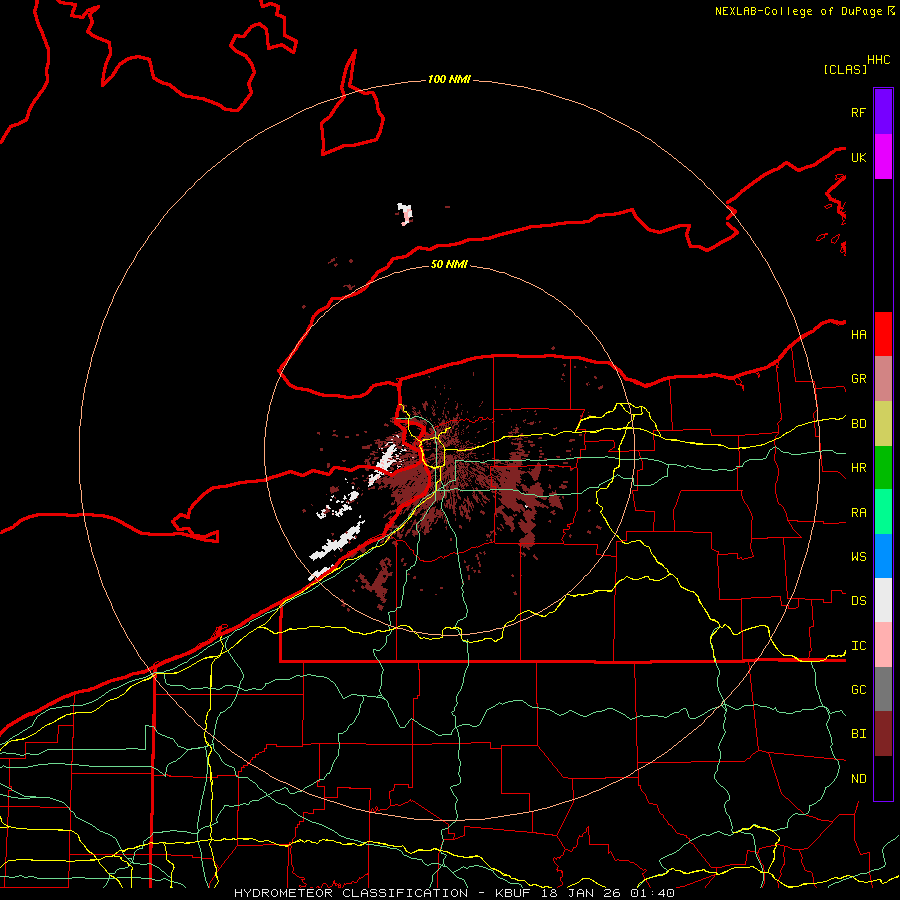Image resolution: width=900 pixels, height=900 pixels.
Task: Select the red HA legend swatch
Action: (x=883, y=334)
